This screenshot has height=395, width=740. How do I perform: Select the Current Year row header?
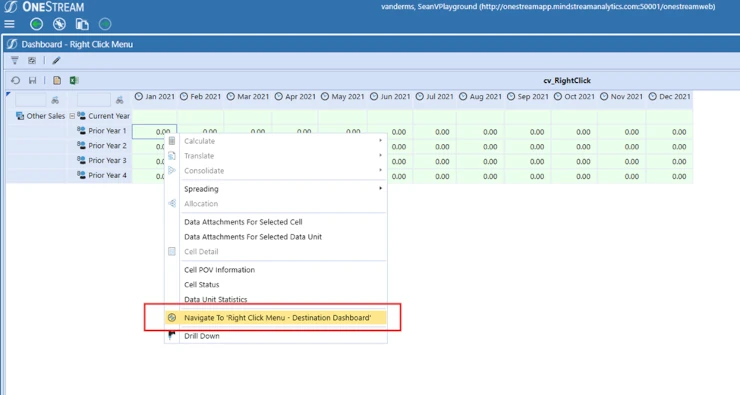click(103, 116)
